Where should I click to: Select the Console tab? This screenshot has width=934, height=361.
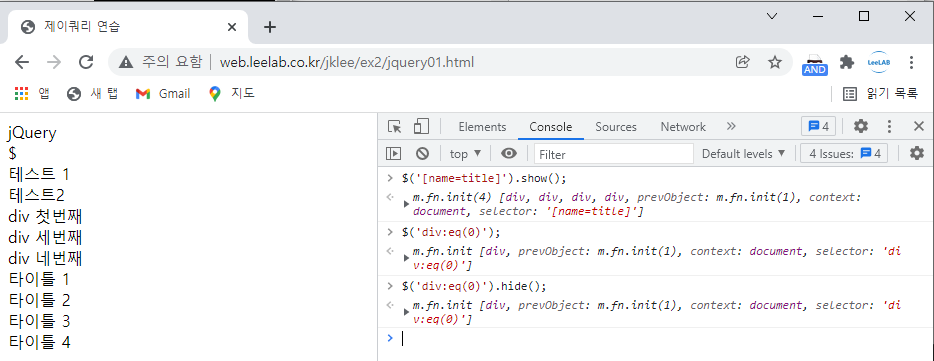550,127
